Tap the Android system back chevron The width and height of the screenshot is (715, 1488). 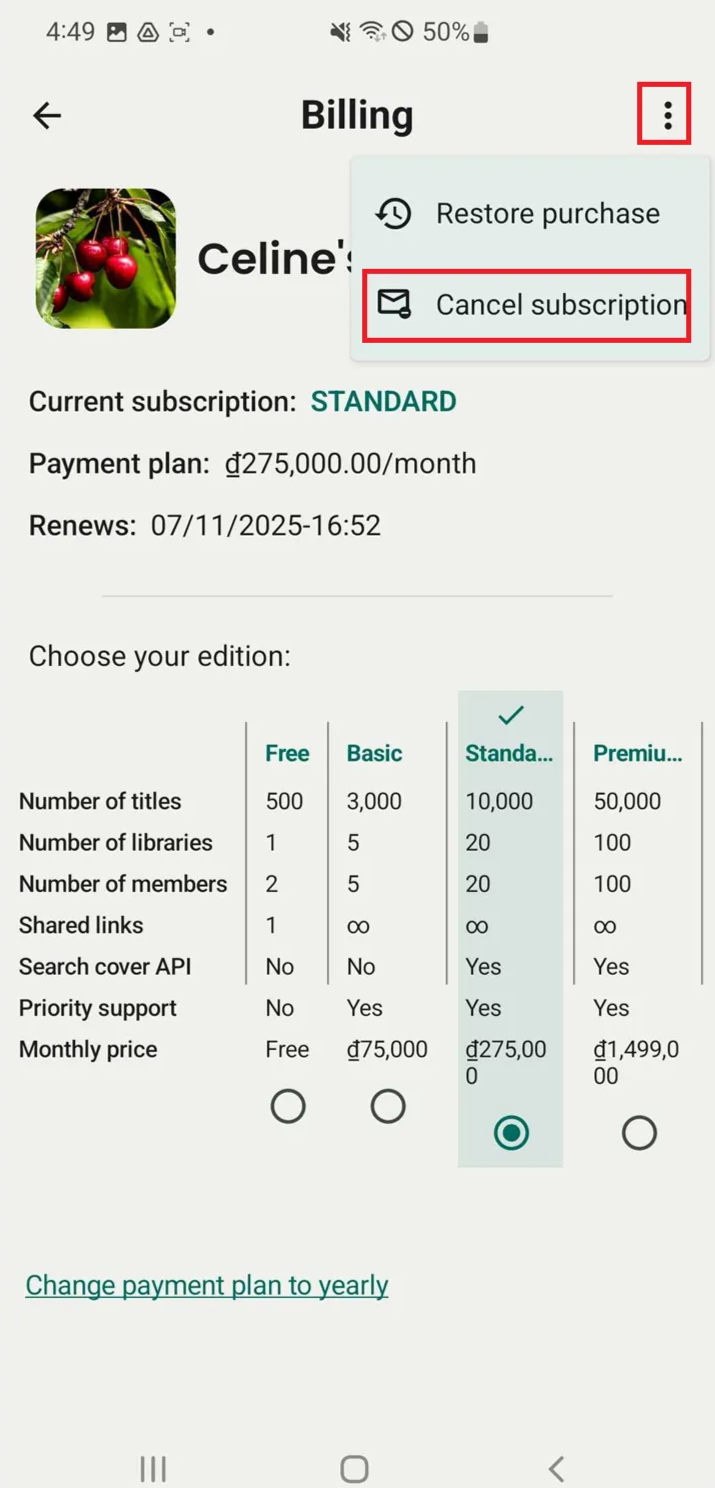(x=556, y=1469)
